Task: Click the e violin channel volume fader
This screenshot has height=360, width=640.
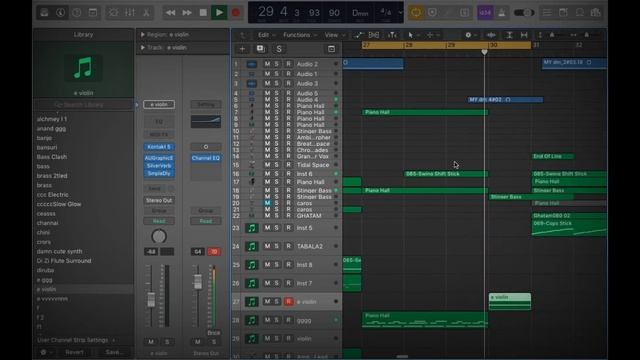Action: (x=151, y=299)
